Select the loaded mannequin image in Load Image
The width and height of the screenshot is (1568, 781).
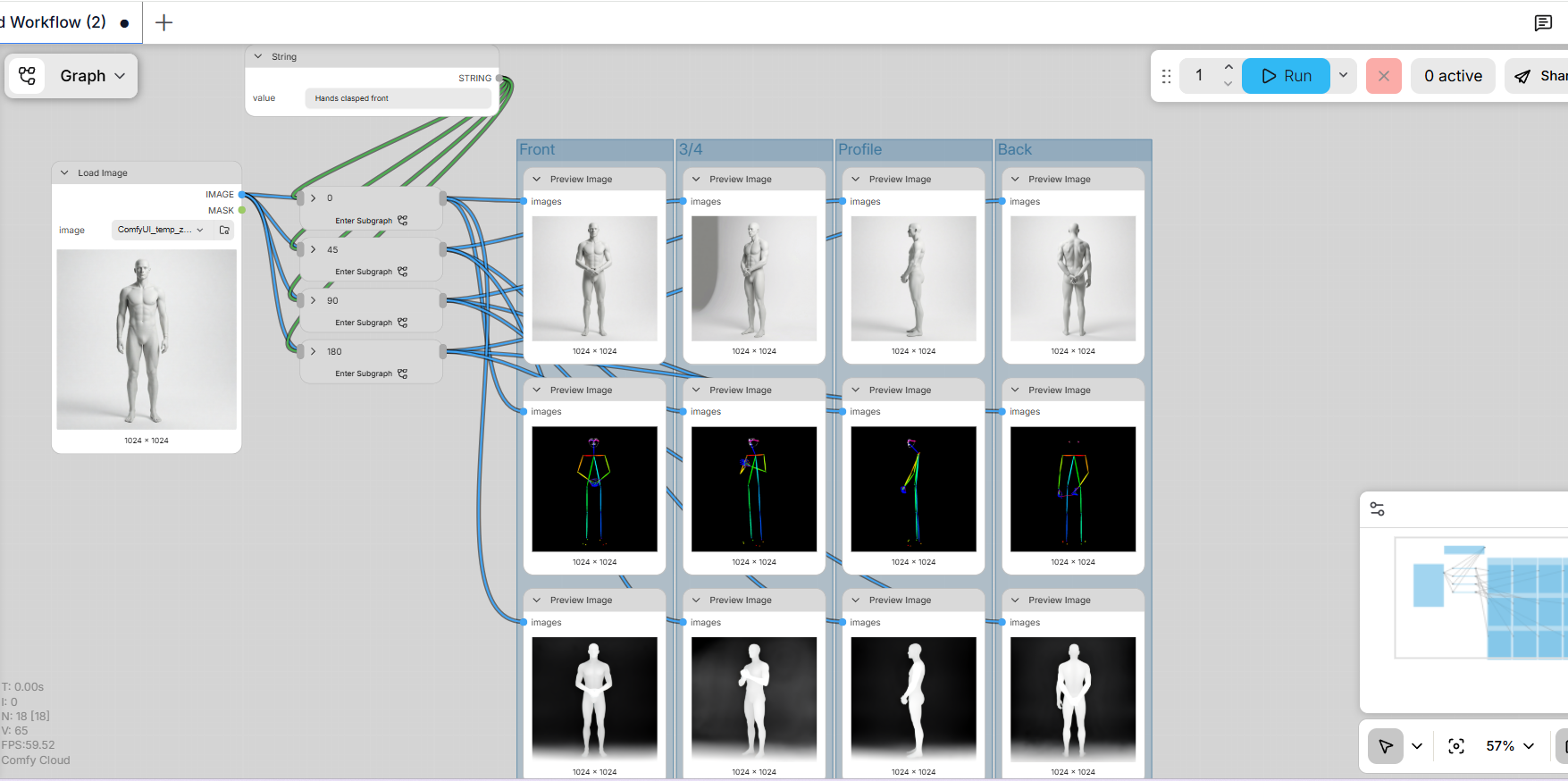(x=147, y=340)
